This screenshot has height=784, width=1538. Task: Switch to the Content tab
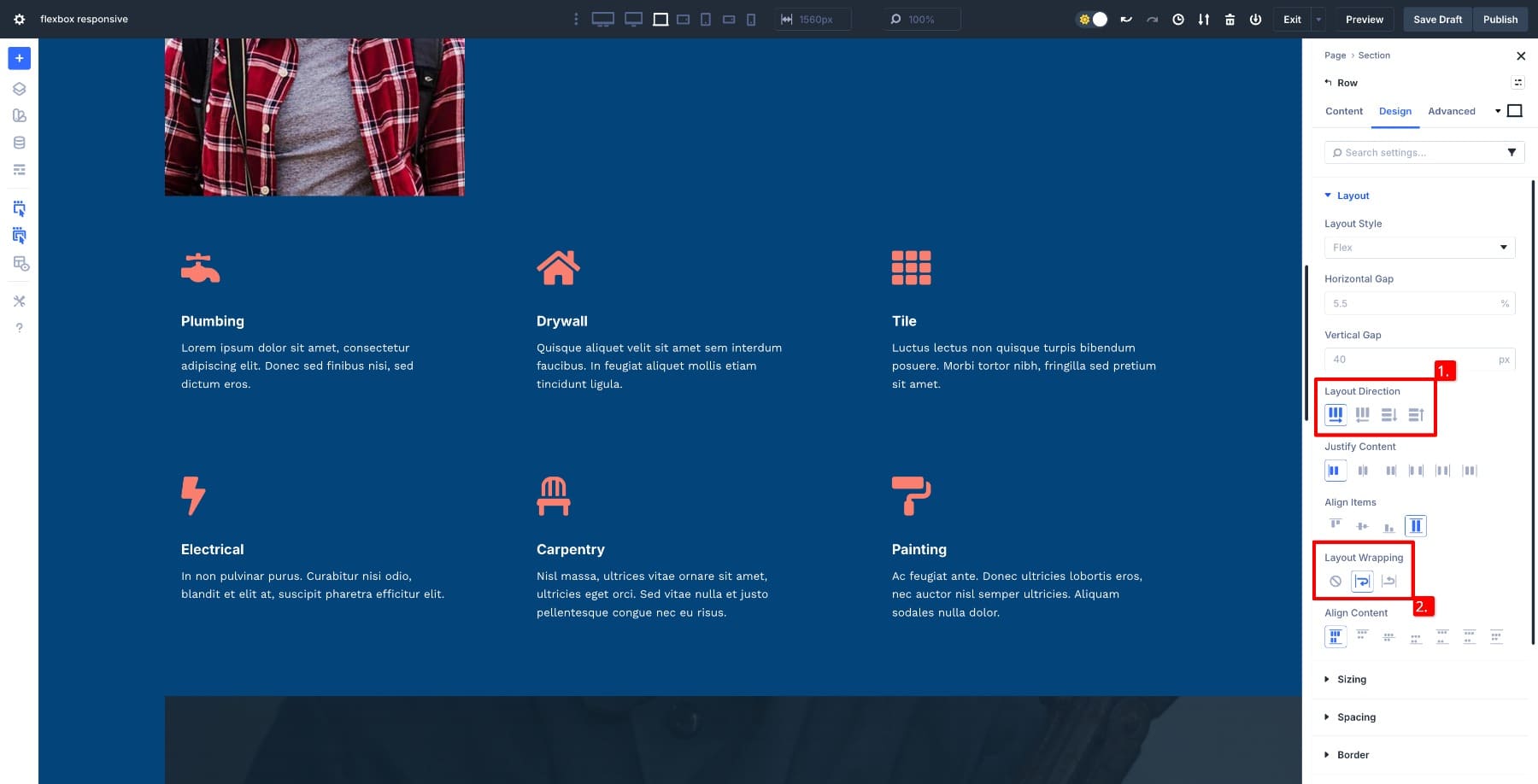1344,111
